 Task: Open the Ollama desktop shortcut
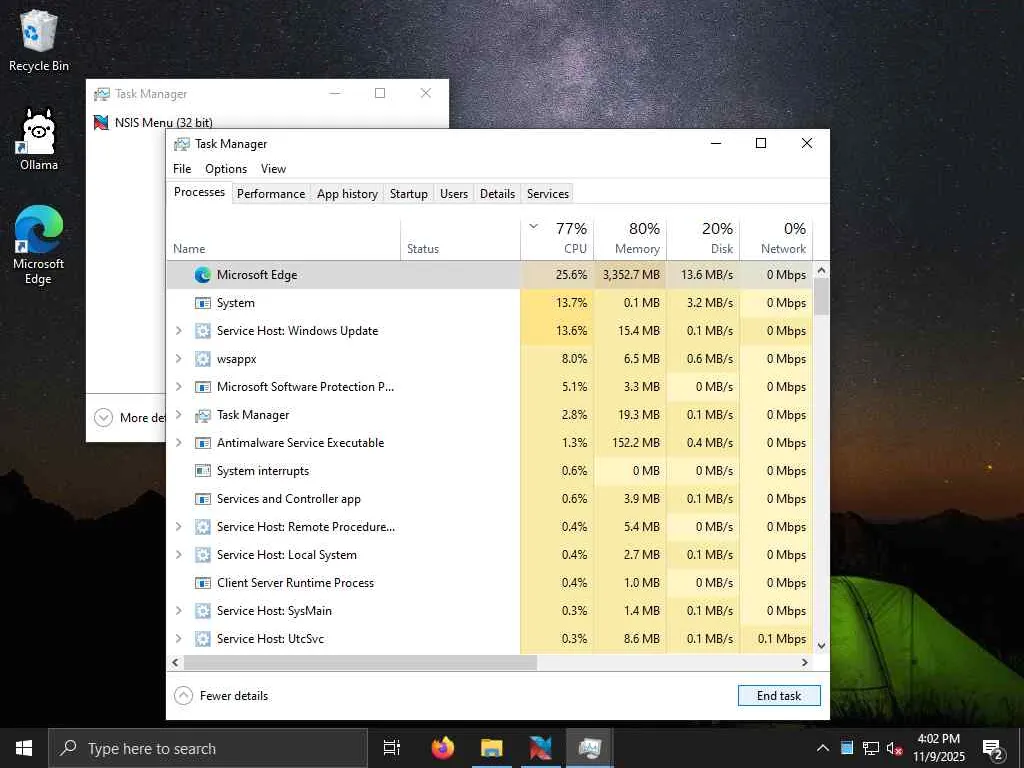(x=39, y=139)
